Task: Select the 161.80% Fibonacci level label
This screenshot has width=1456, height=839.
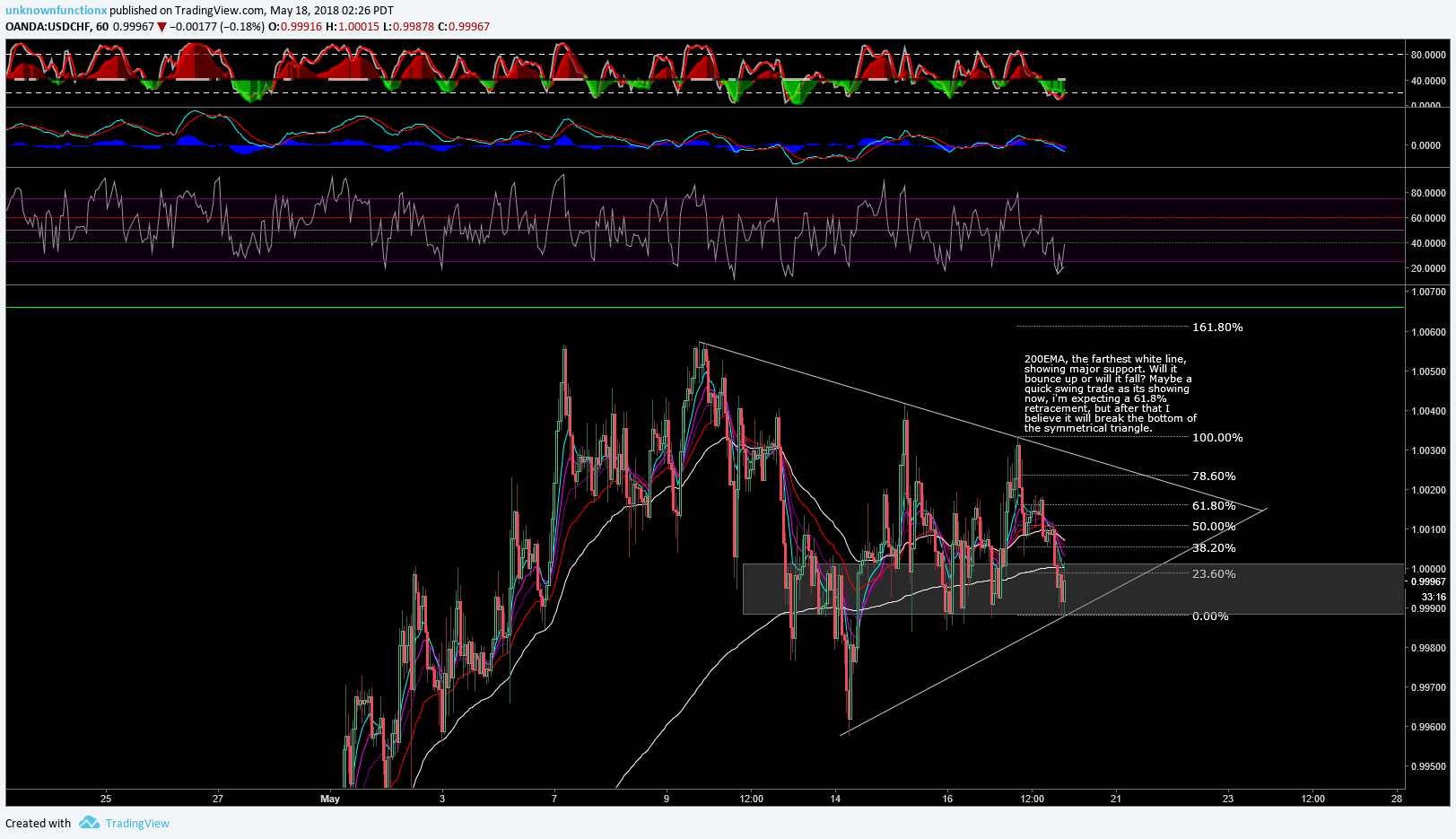Action: (1217, 328)
